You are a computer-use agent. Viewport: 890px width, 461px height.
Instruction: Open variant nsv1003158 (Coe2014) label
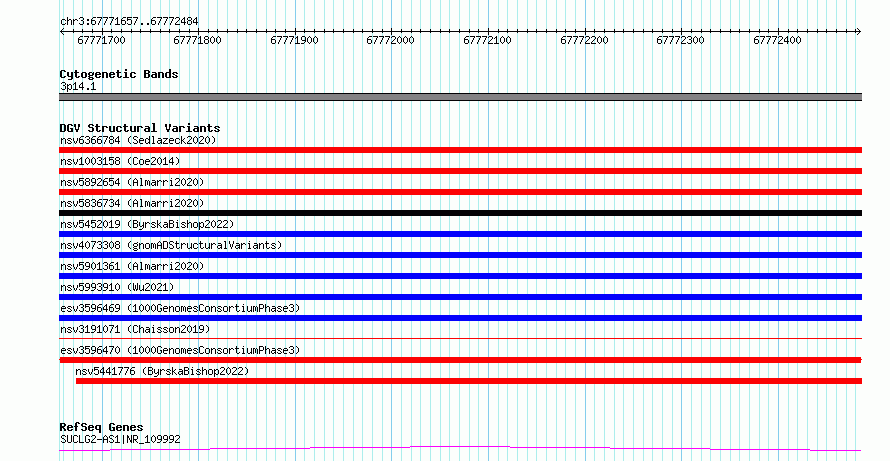tap(120, 161)
